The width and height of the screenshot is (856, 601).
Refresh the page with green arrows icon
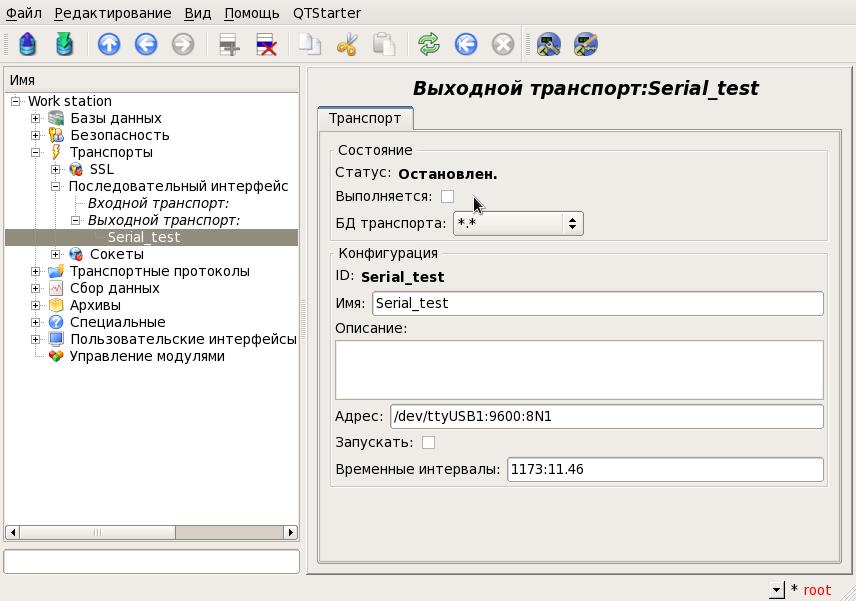point(429,44)
